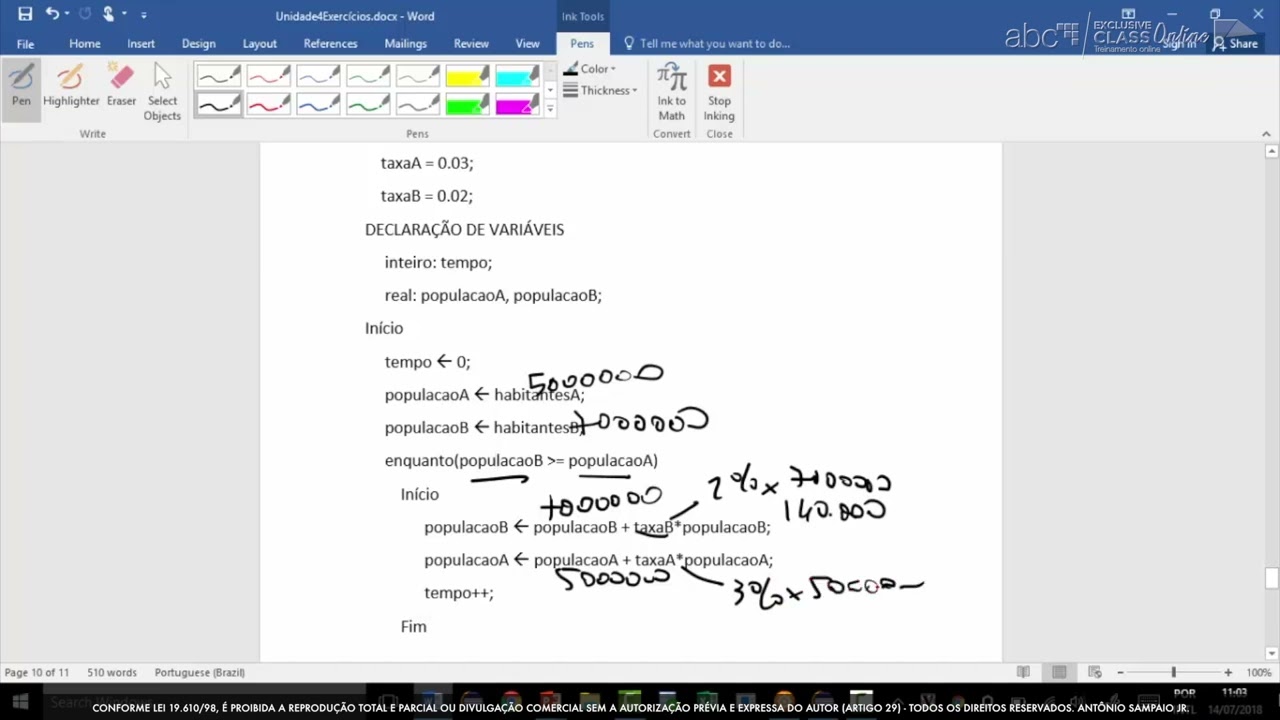
Task: Click Stop Inking button
Action: [x=719, y=92]
